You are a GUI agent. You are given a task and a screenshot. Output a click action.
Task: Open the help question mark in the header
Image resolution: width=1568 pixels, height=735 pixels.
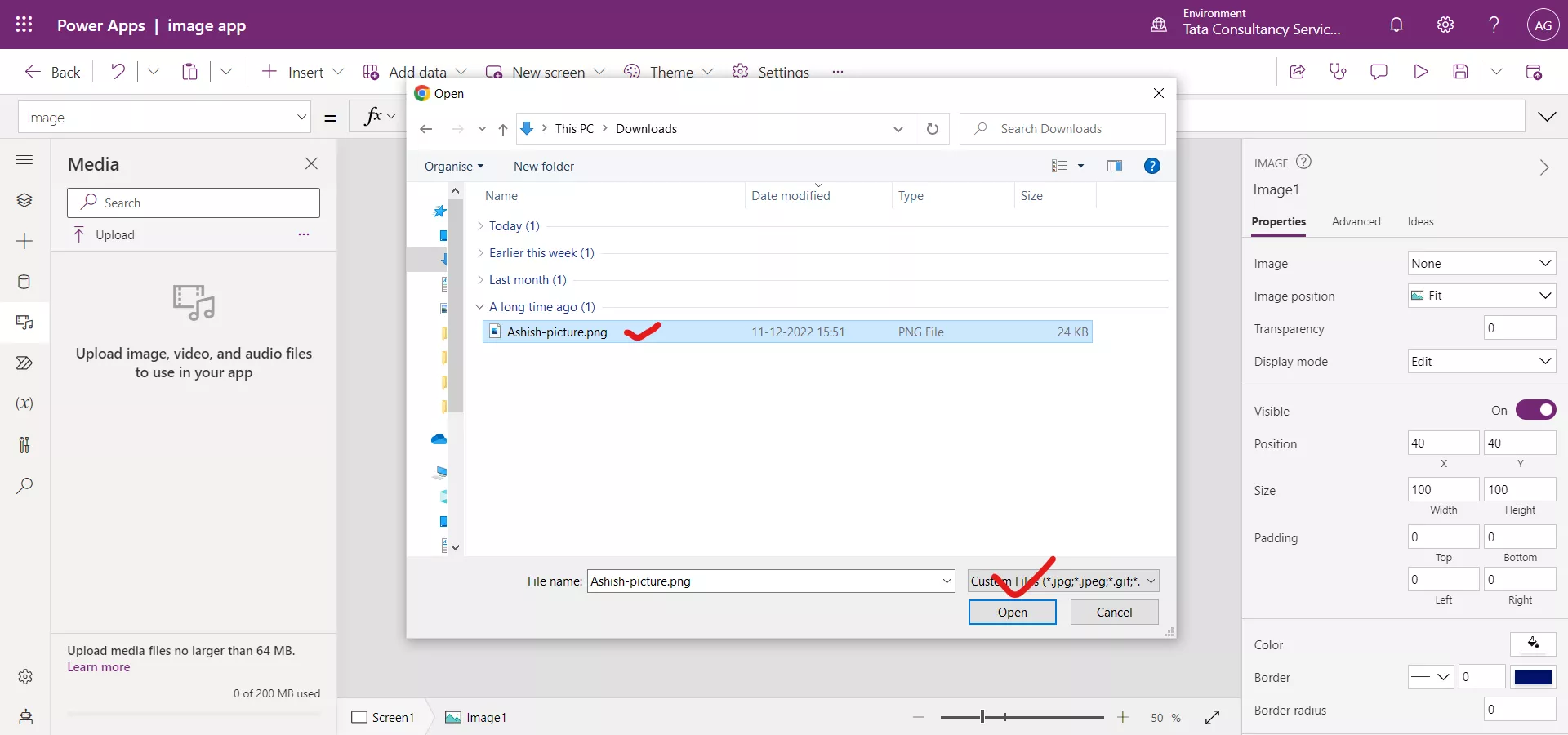coord(1494,24)
